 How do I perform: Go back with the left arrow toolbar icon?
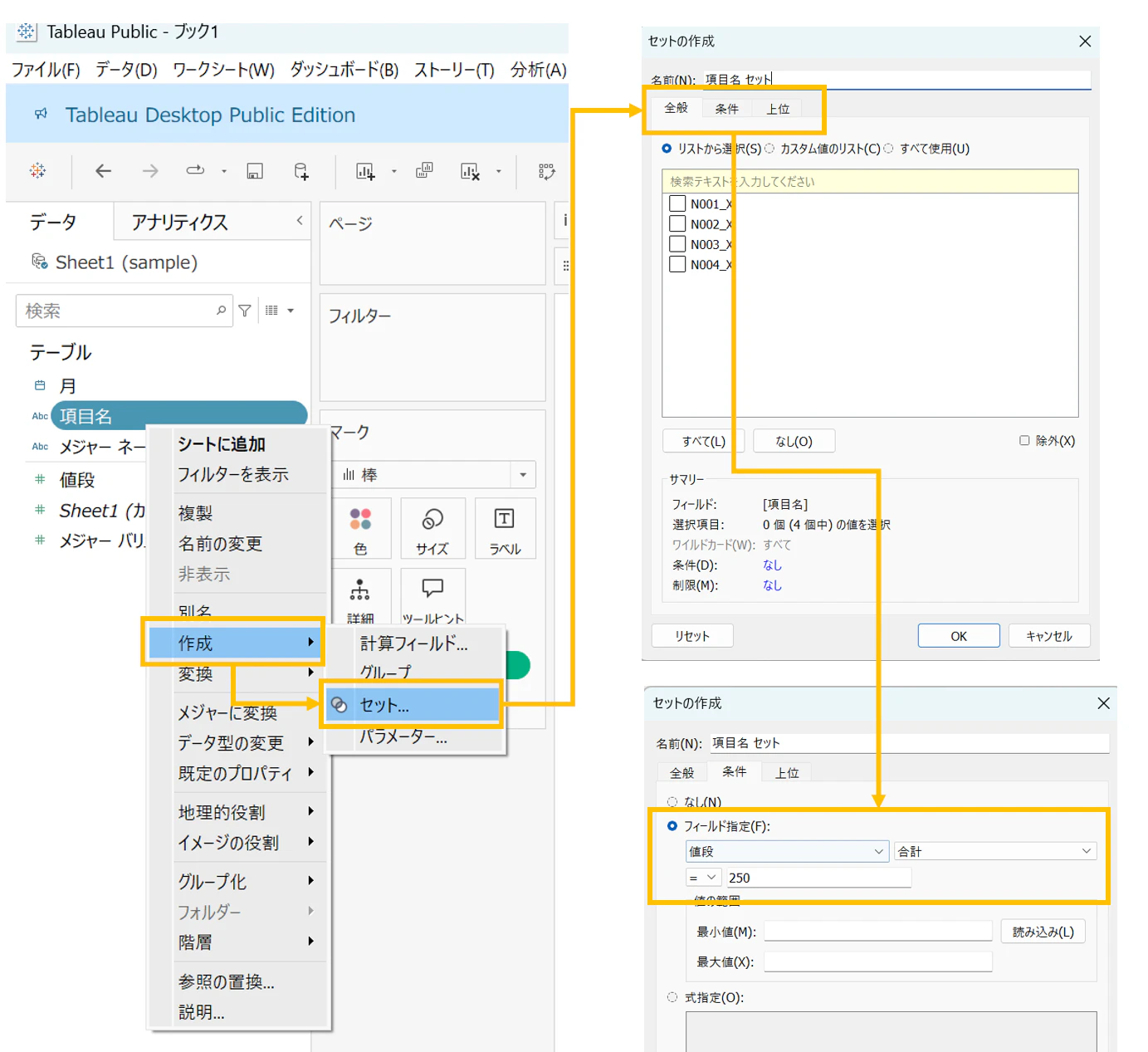click(x=103, y=171)
